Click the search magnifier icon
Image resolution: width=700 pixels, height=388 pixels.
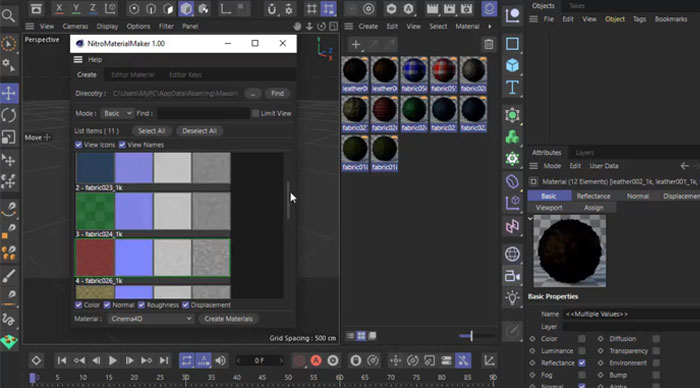pos(8,16)
